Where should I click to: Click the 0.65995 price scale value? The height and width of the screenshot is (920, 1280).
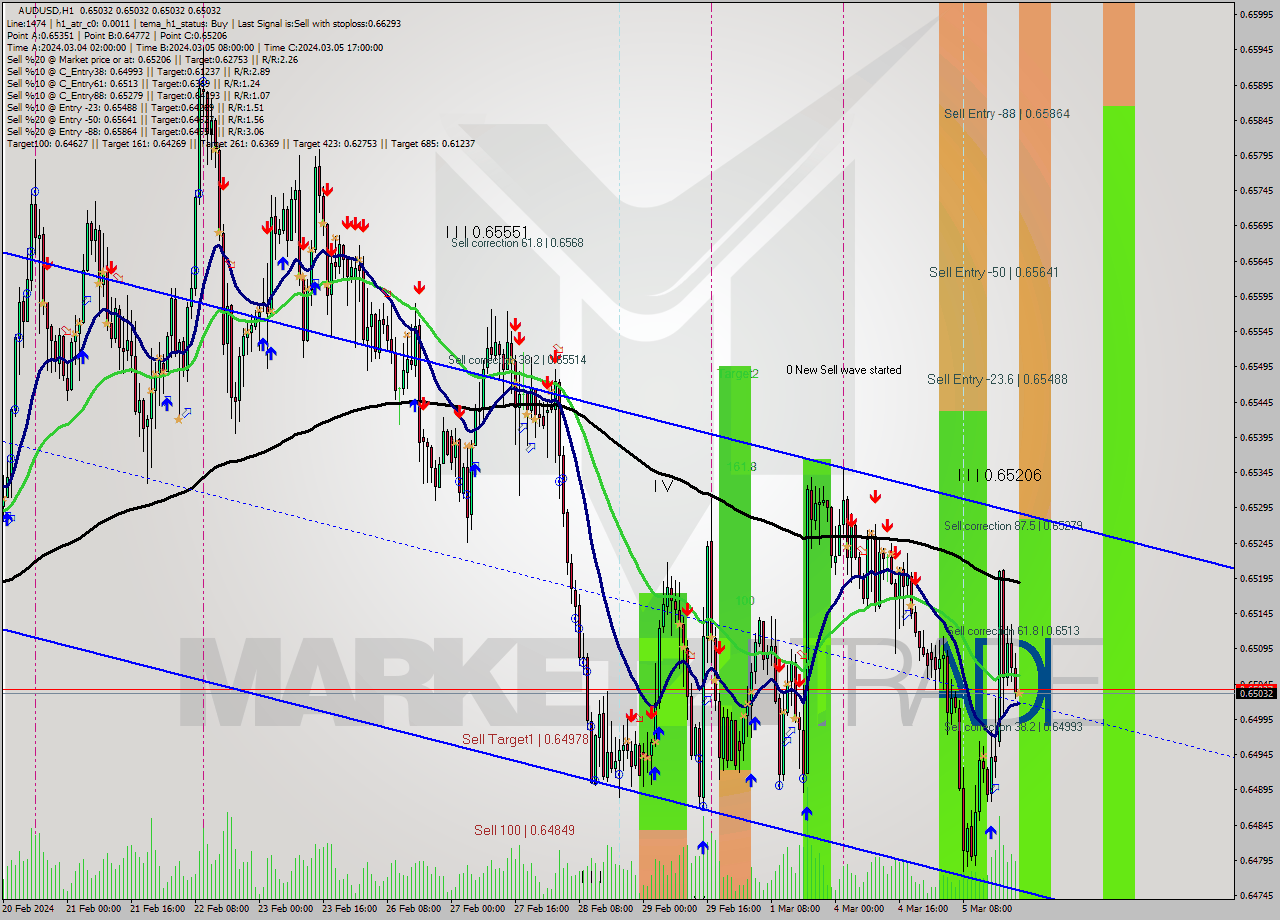[x=1257, y=14]
